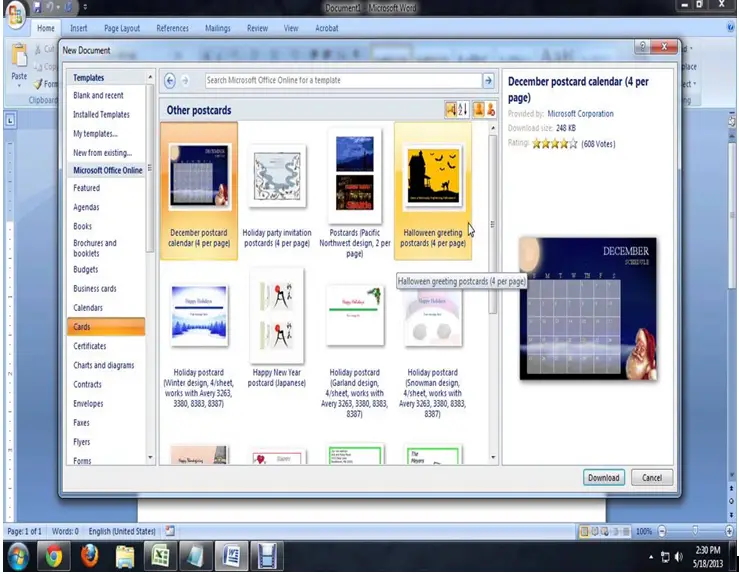
Task: Open Windows Explorer folder on the taskbar
Action: click(x=125, y=556)
